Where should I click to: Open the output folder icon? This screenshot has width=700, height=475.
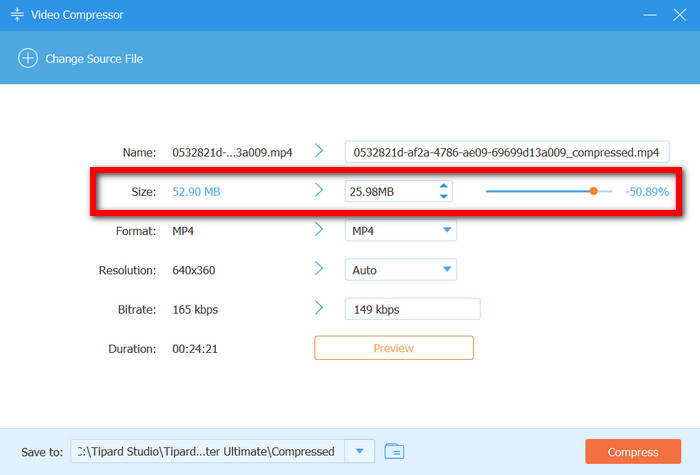(x=394, y=451)
